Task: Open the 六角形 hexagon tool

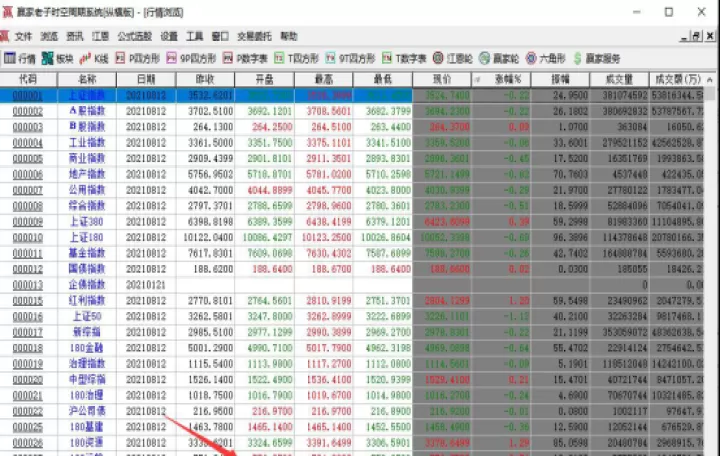Action: pyautogui.click(x=546, y=58)
